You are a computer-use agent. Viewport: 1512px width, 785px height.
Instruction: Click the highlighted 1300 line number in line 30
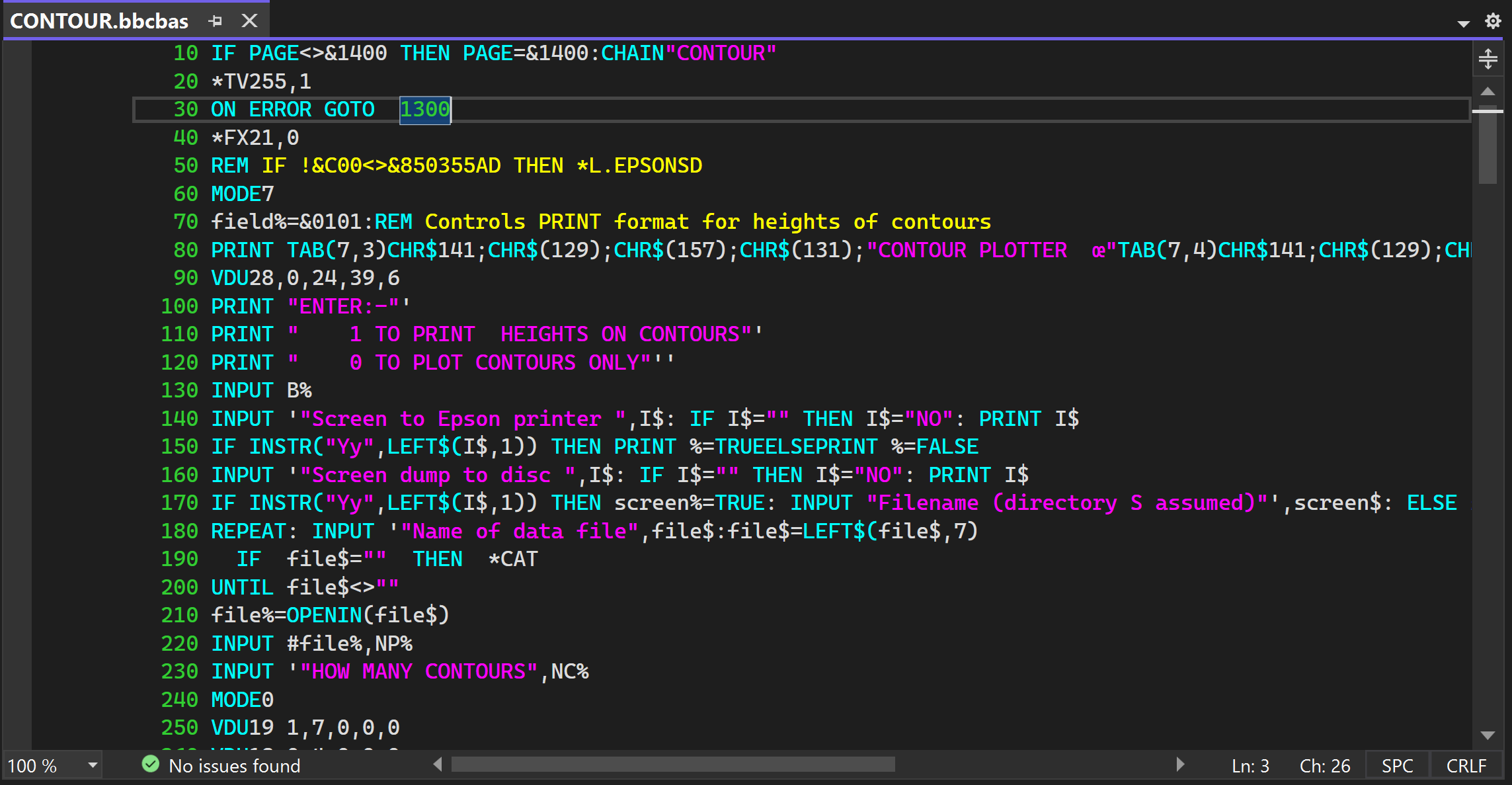425,109
